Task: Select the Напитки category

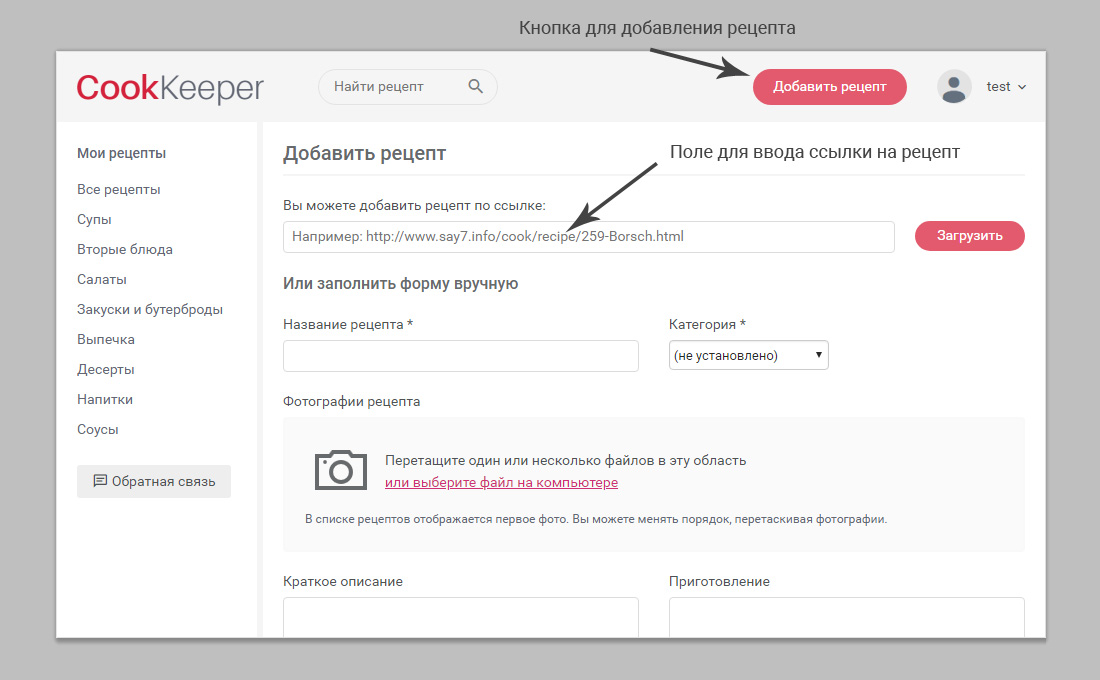Action: [x=105, y=399]
